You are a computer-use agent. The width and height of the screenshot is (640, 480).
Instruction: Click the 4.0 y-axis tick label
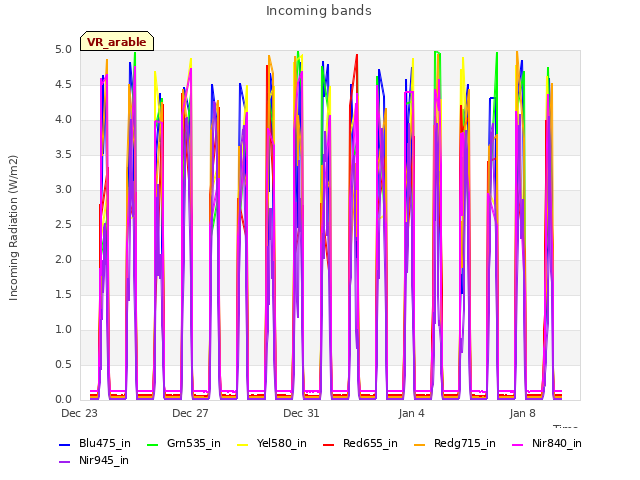[64, 120]
